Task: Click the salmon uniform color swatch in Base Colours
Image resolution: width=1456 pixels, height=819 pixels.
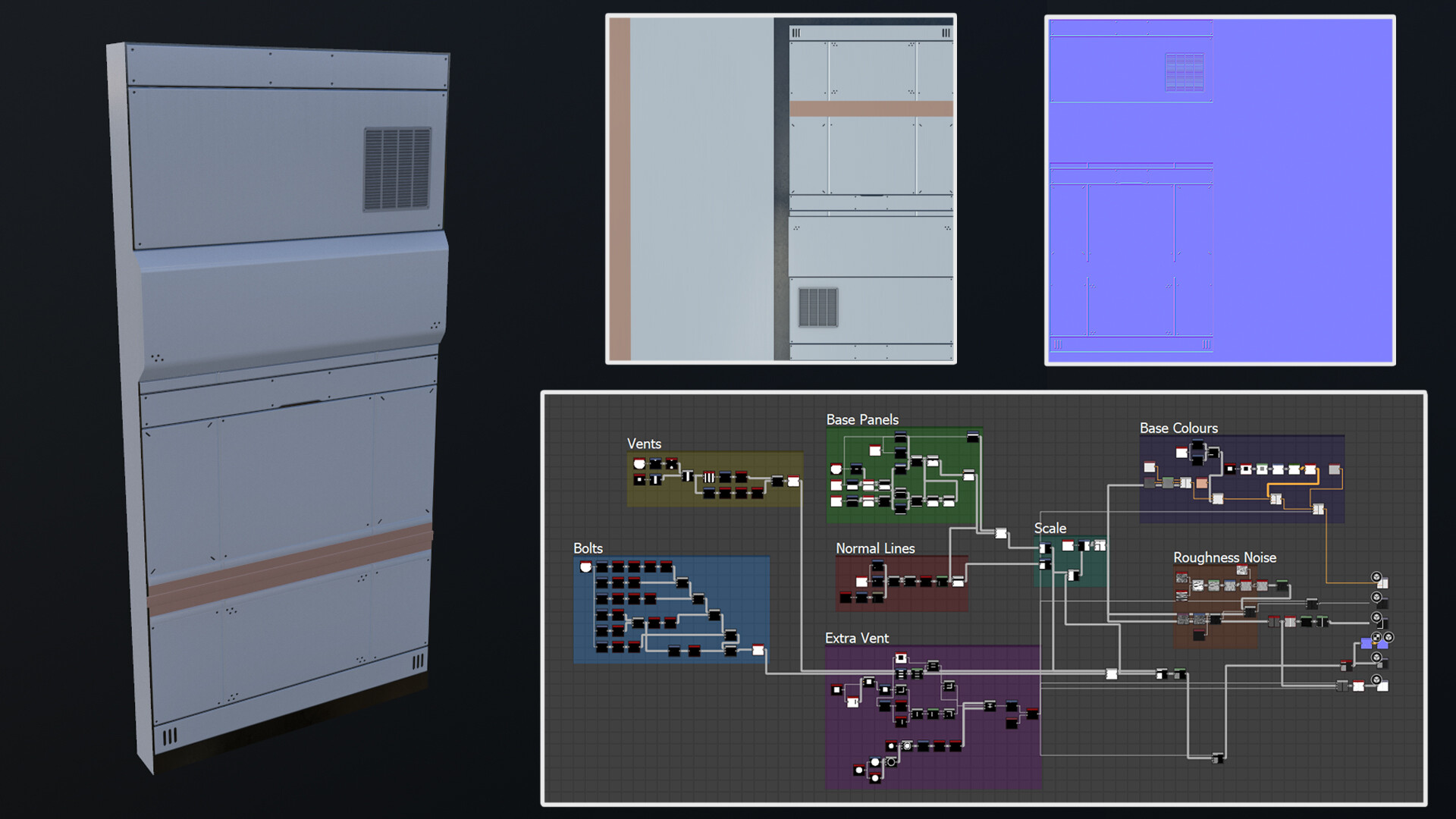Action: coord(1202,483)
